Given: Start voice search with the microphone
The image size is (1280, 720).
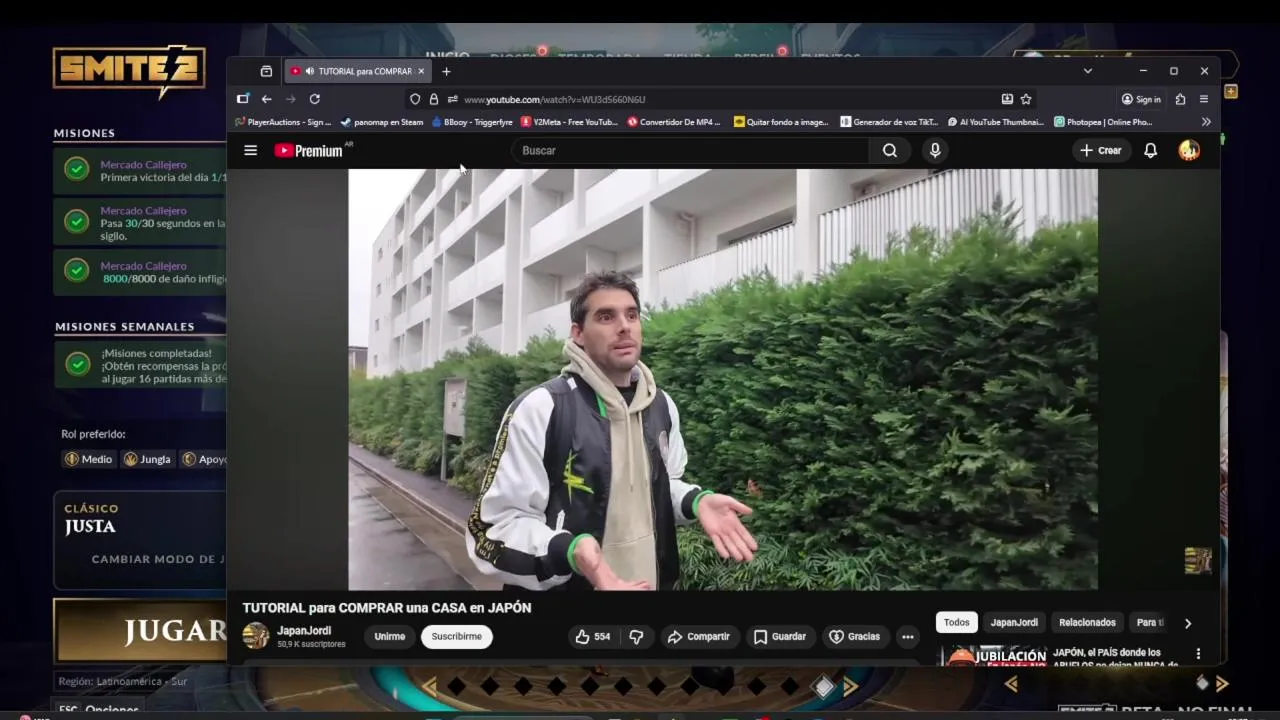Looking at the screenshot, I should (x=935, y=150).
